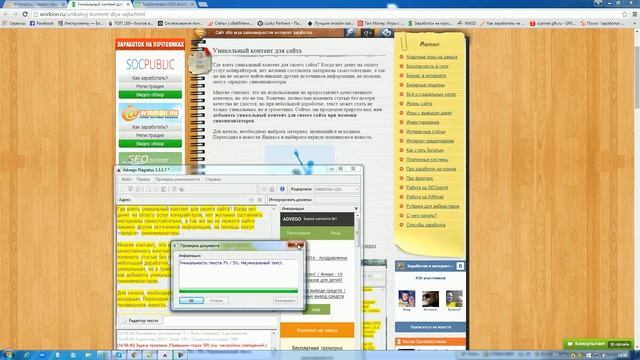This screenshot has width=640, height=360.
Task: Click Регистрация in the Advego info panel
Action: (298, 233)
